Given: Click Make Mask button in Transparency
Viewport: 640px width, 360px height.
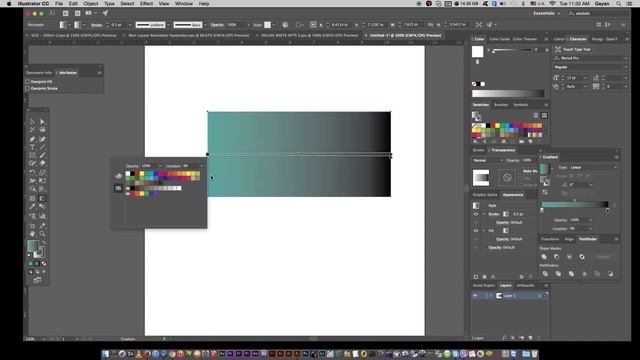Looking at the screenshot, I should [530, 171].
